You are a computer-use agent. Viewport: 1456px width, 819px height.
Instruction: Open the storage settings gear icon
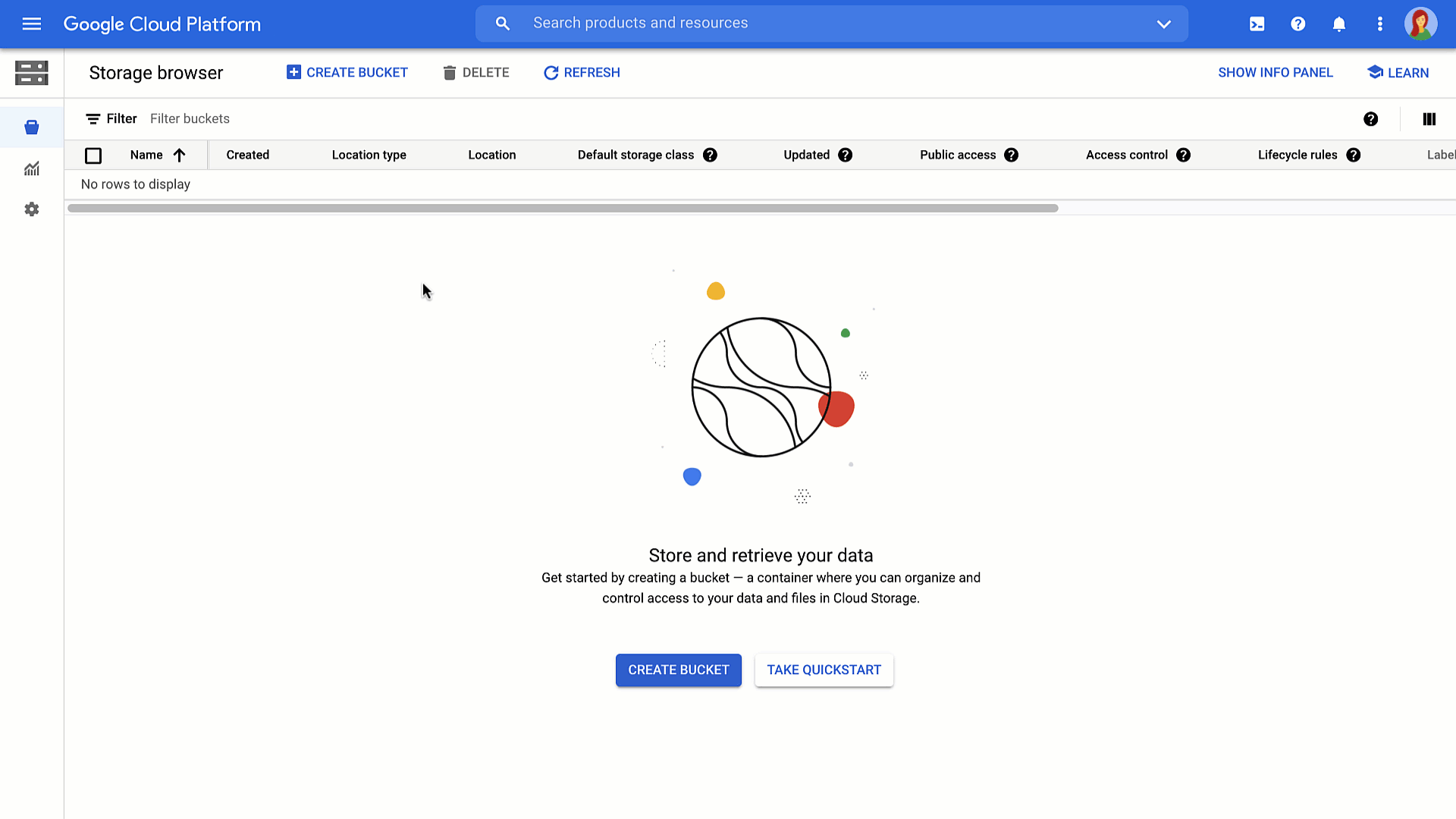(x=31, y=209)
